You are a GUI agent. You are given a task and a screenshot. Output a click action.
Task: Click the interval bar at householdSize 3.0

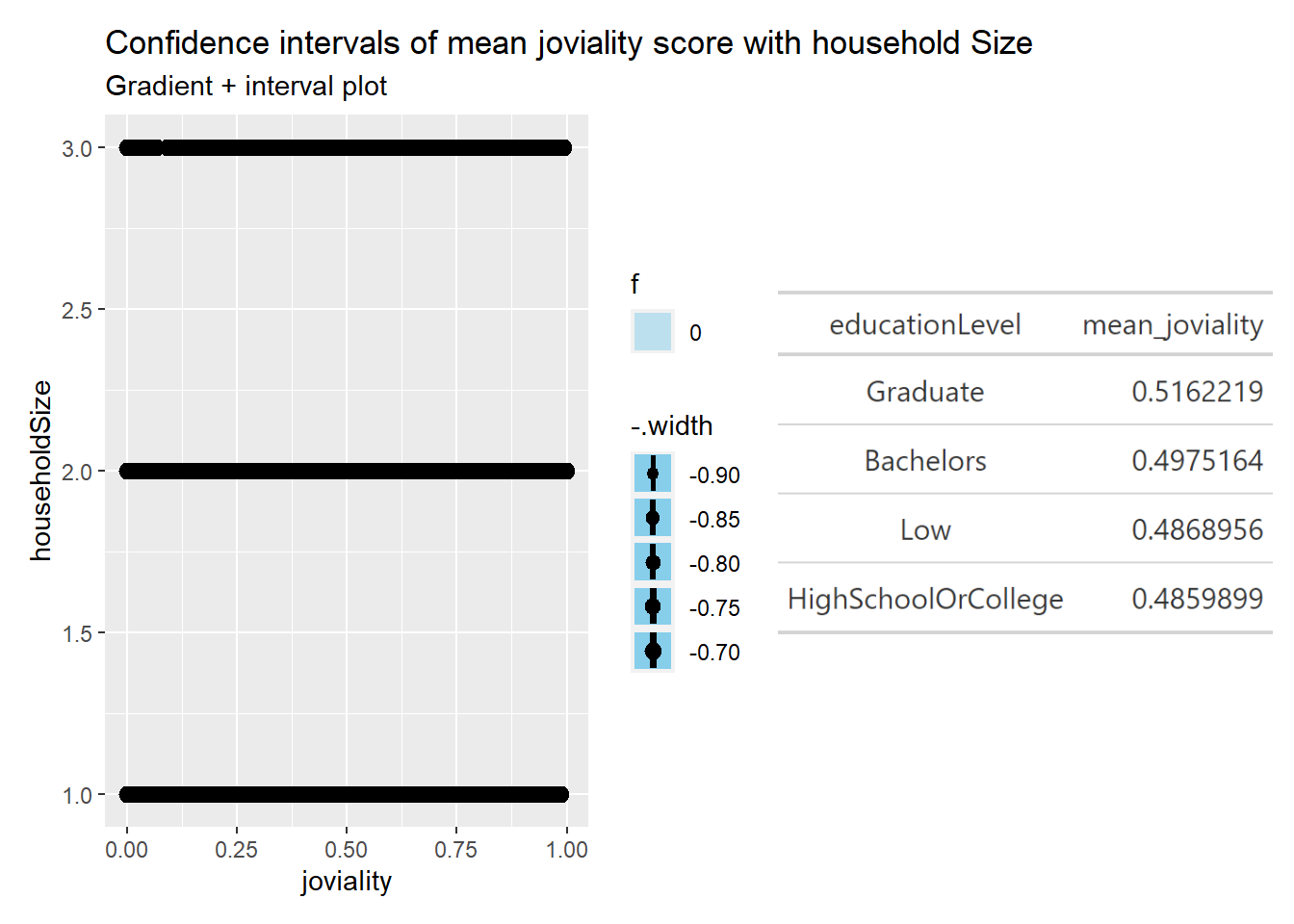(x=347, y=148)
